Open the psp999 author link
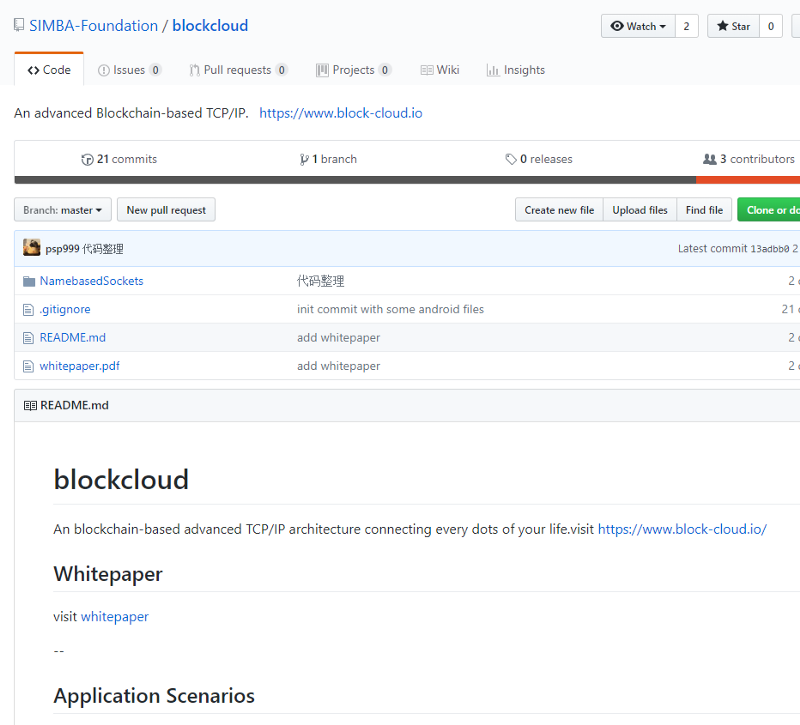The height and width of the screenshot is (725, 800). tap(62, 249)
